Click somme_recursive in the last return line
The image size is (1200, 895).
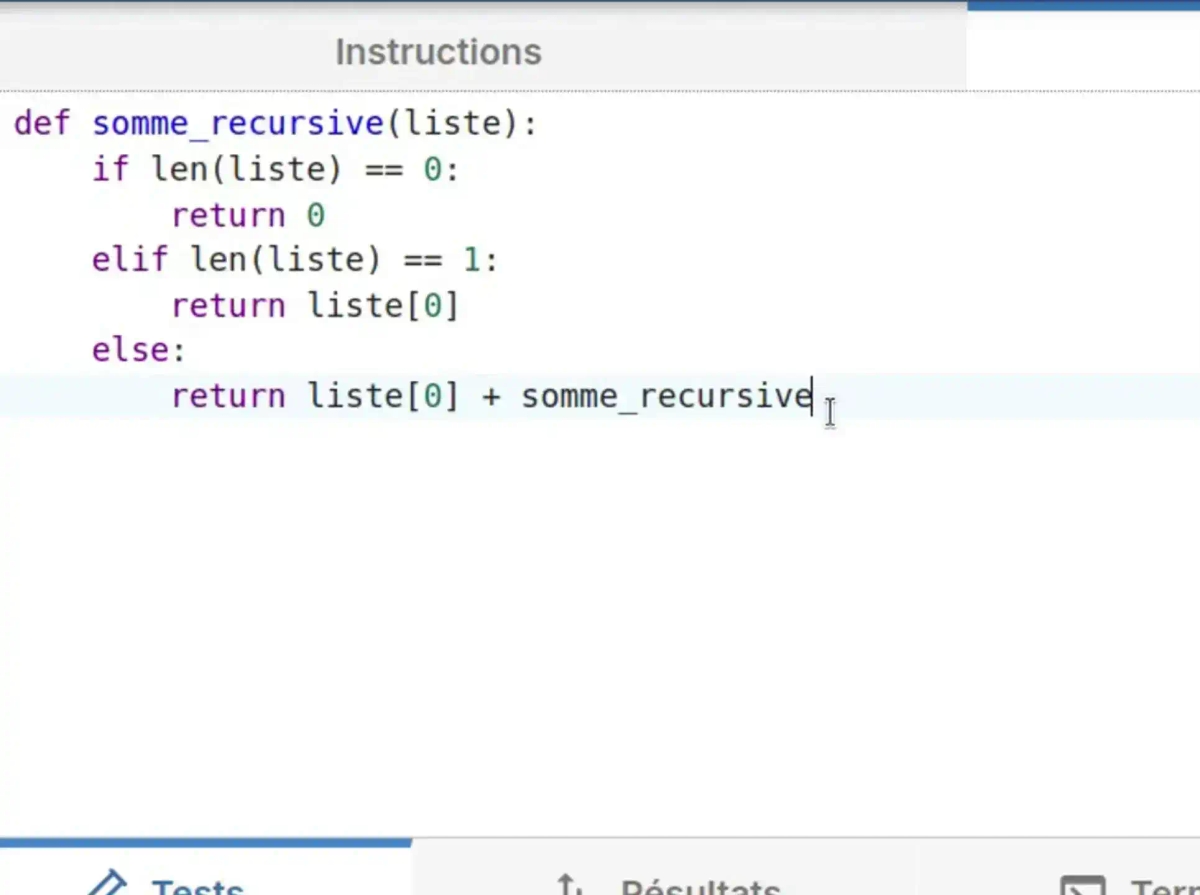click(666, 396)
